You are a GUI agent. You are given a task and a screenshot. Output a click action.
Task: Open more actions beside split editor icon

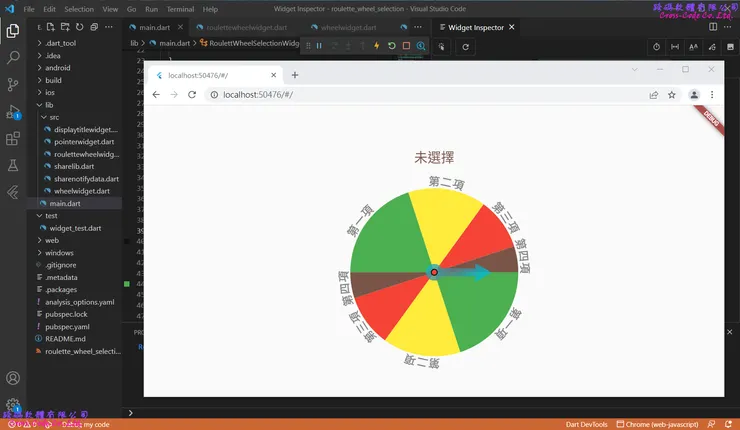[728, 27]
